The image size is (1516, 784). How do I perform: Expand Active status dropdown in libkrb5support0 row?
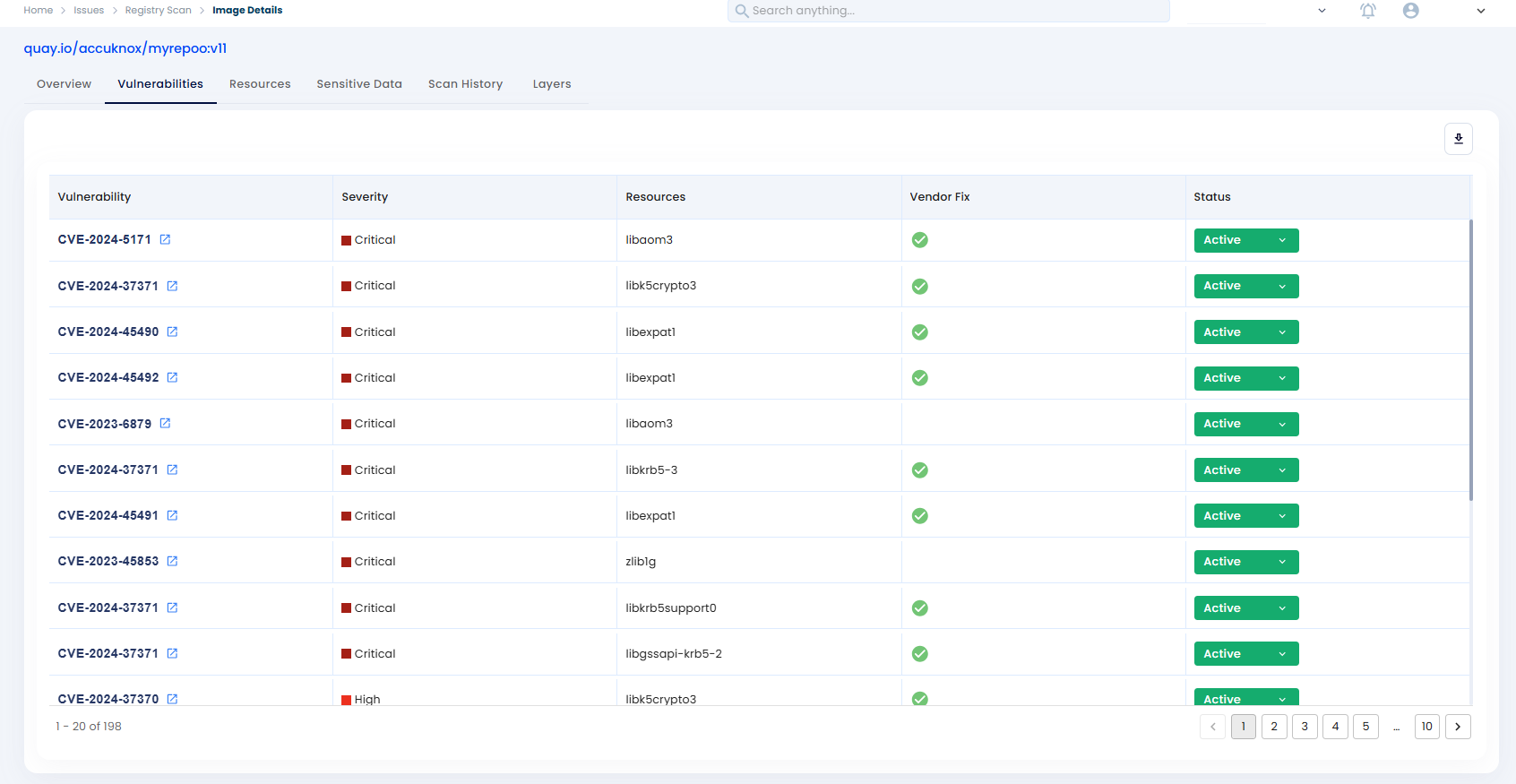[x=1245, y=608]
